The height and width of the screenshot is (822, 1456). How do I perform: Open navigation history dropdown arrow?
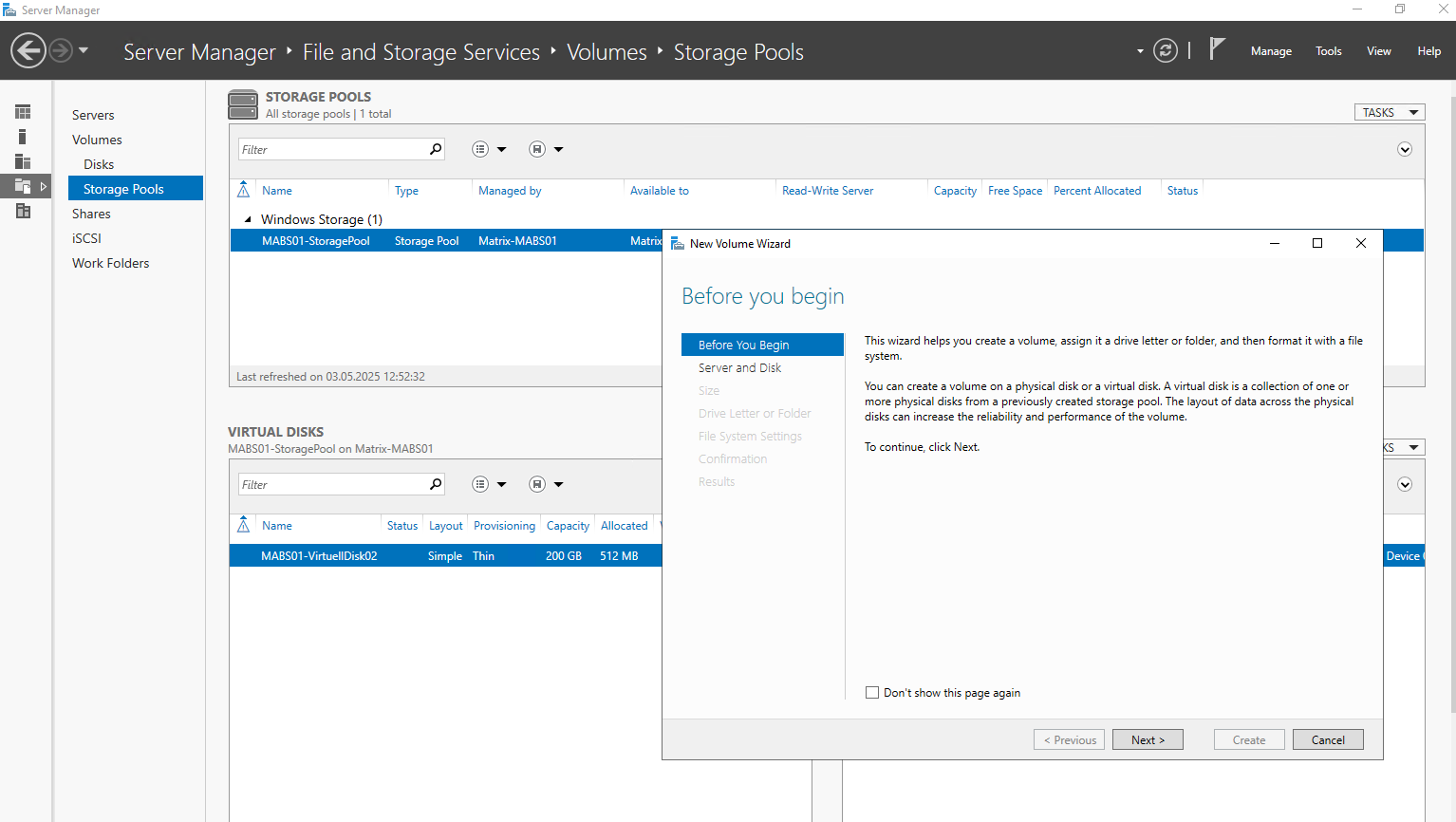tap(84, 50)
